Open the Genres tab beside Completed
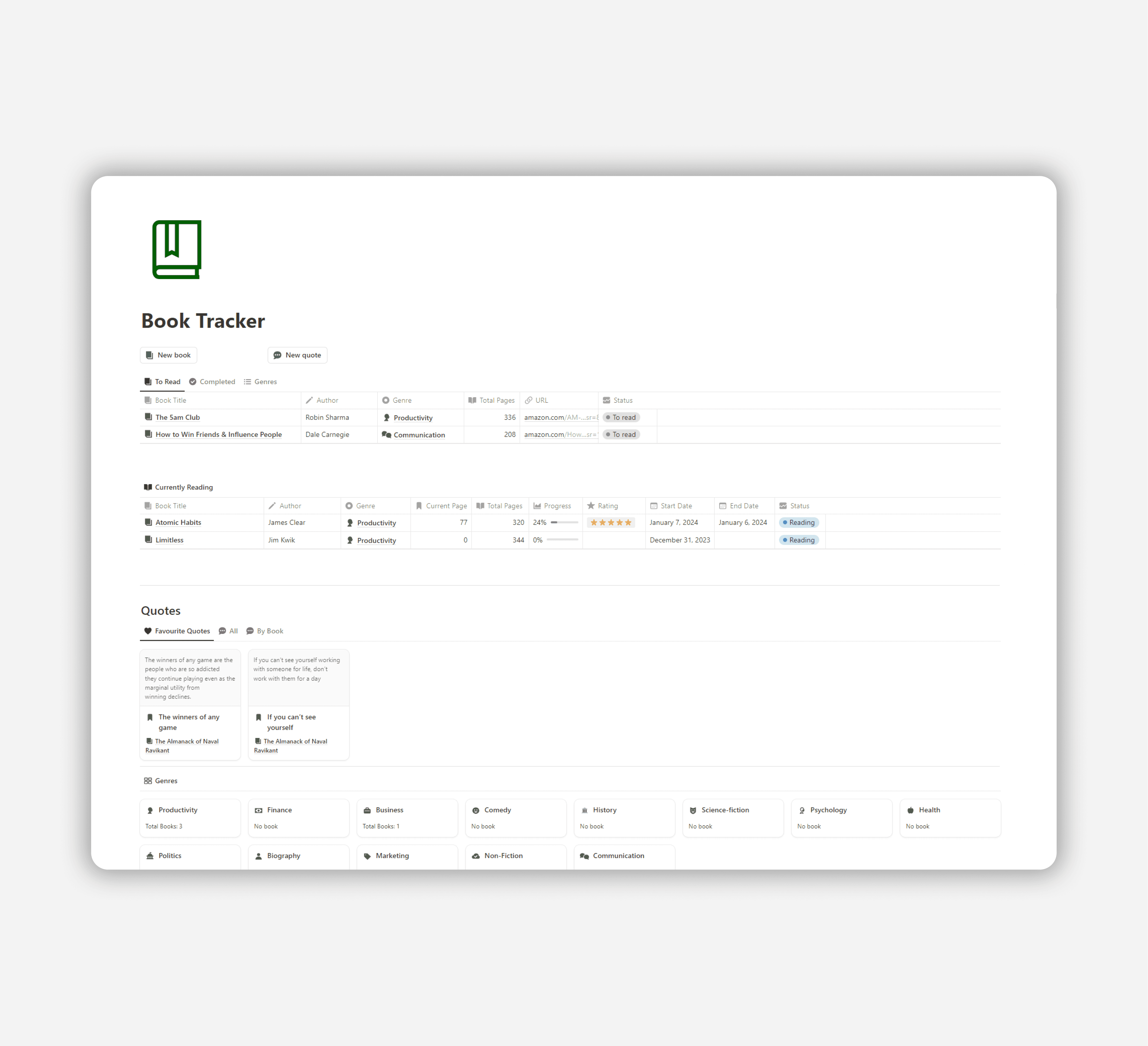The image size is (1148, 1046). point(260,382)
